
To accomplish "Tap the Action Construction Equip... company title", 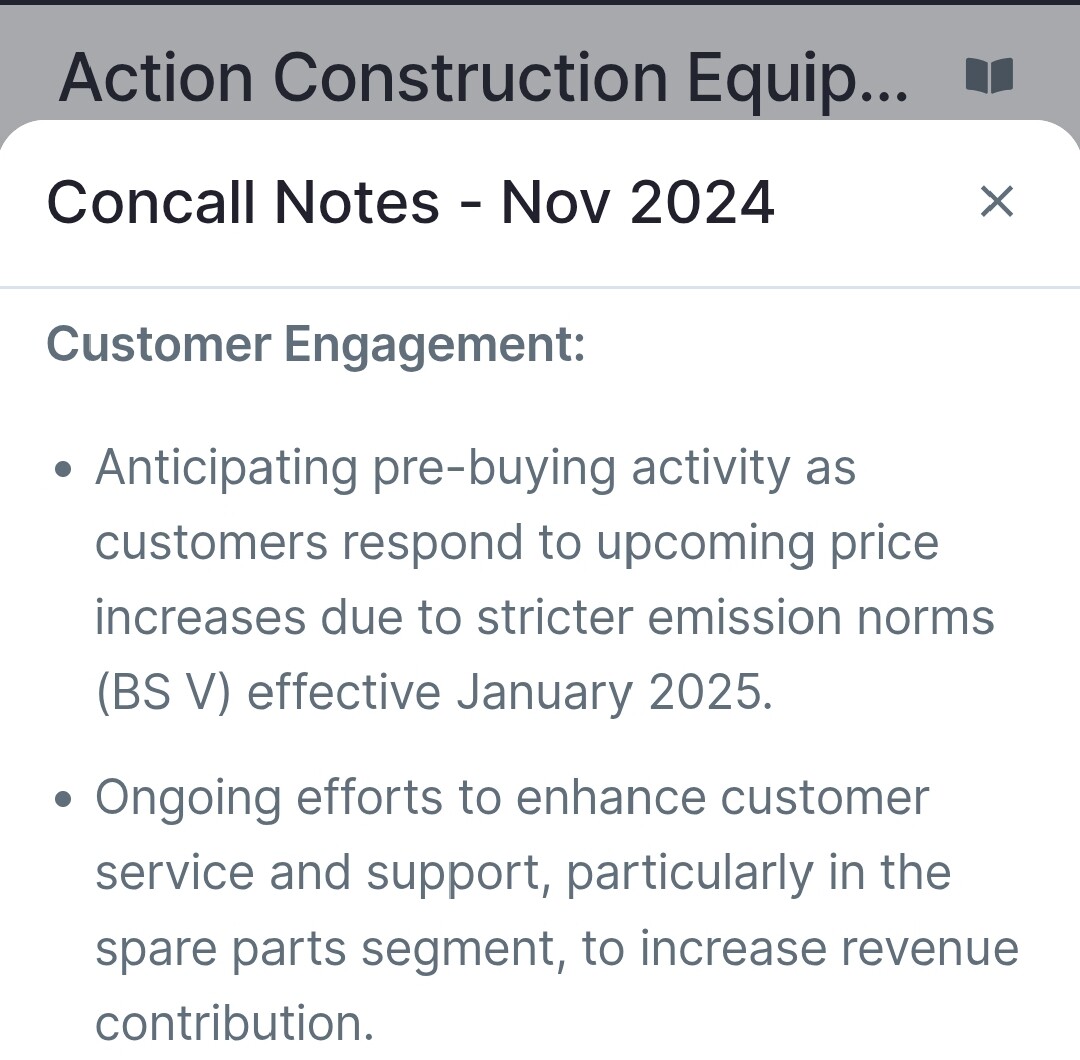I will click(x=484, y=80).
